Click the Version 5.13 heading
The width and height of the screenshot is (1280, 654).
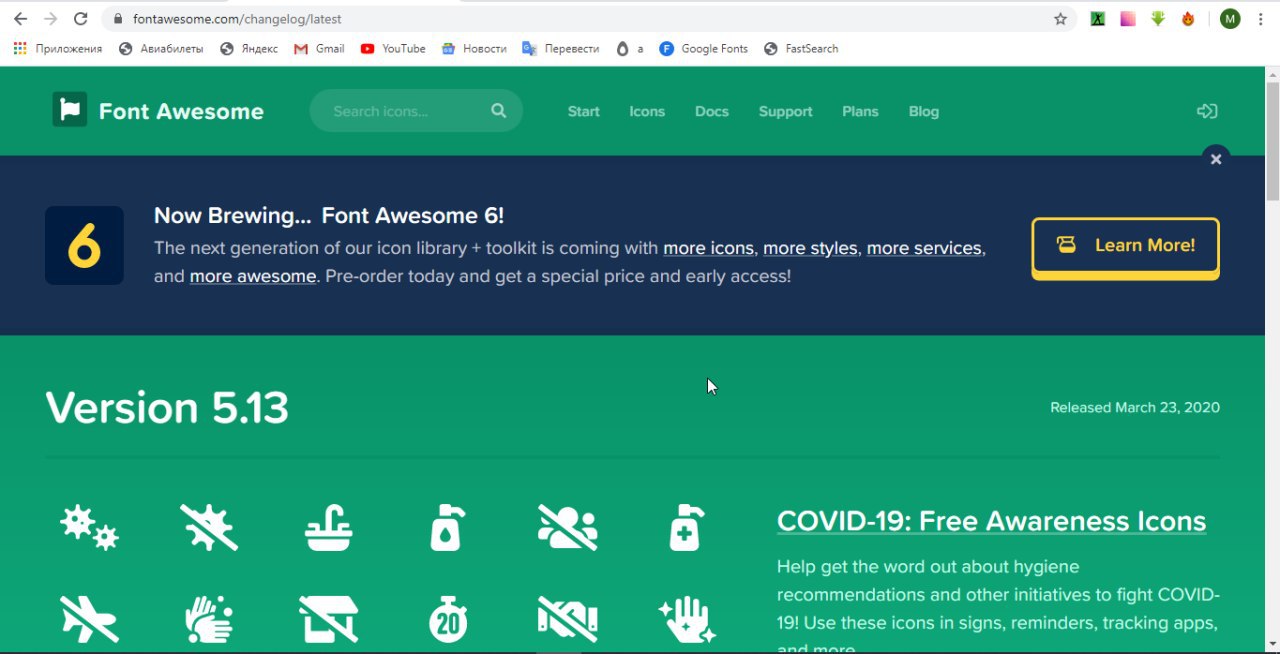point(167,407)
